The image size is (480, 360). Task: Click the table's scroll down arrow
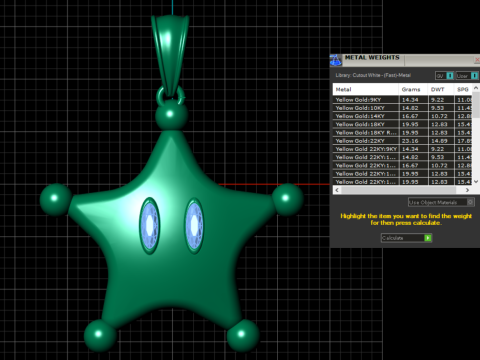click(x=476, y=182)
